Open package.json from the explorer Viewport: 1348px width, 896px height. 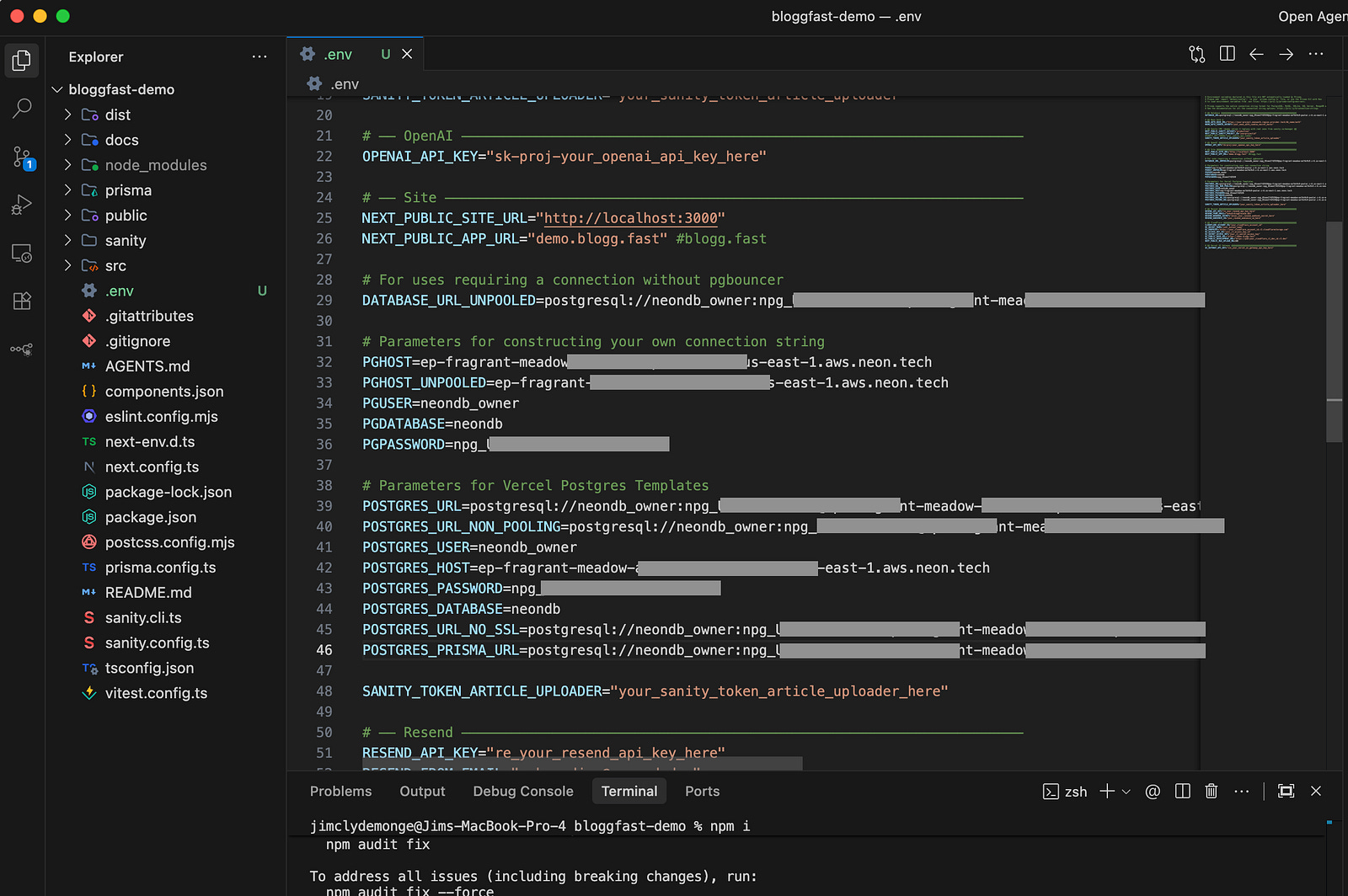pyautogui.click(x=150, y=517)
